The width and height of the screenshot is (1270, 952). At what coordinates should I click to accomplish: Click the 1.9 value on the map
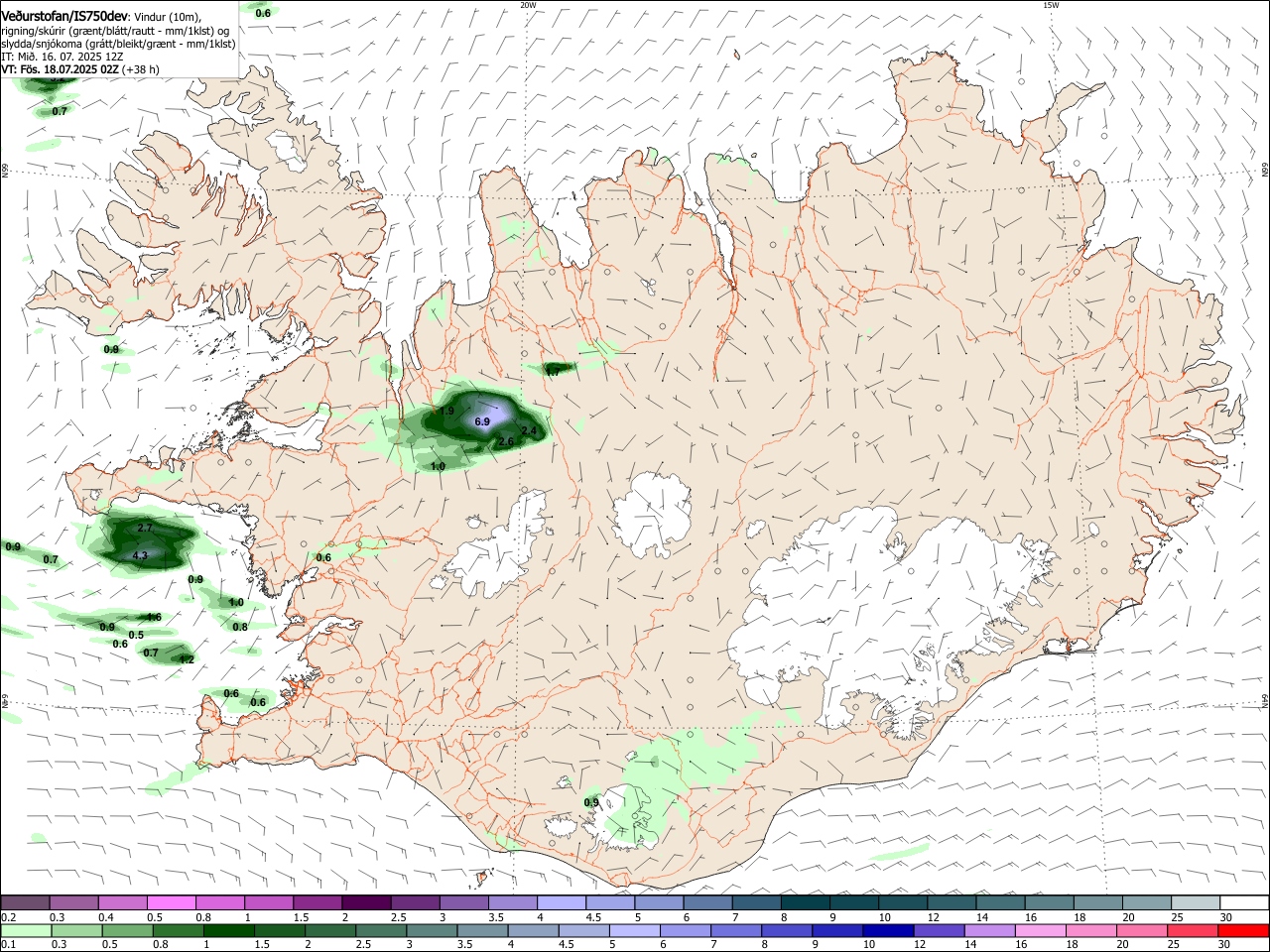pos(446,411)
